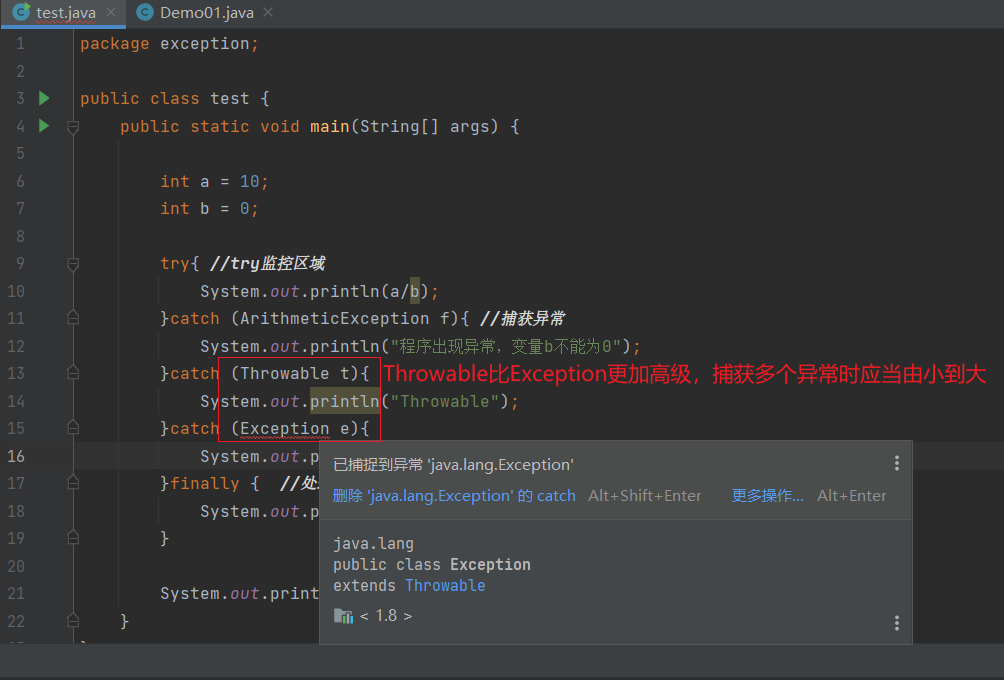
Task: Toggle fold marker at line 19 closing brace
Action: pyautogui.click(x=73, y=538)
